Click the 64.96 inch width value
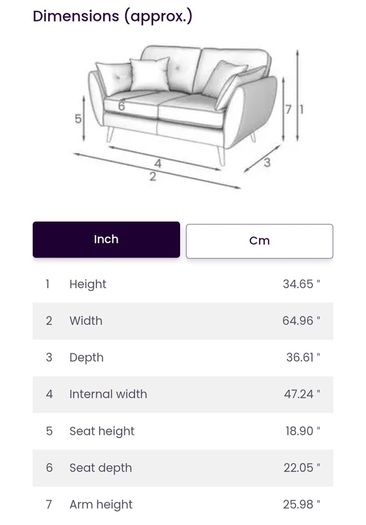 coord(301,321)
